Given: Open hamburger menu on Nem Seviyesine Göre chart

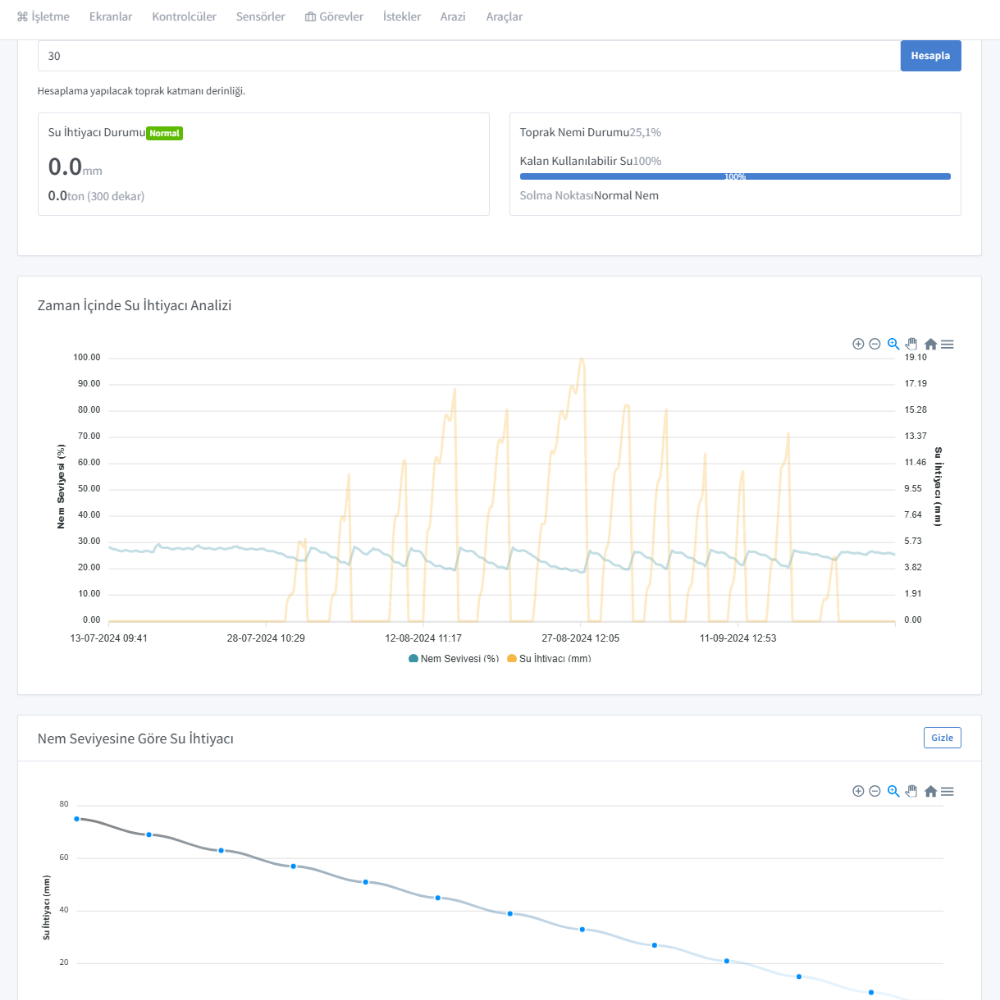Looking at the screenshot, I should click(947, 791).
